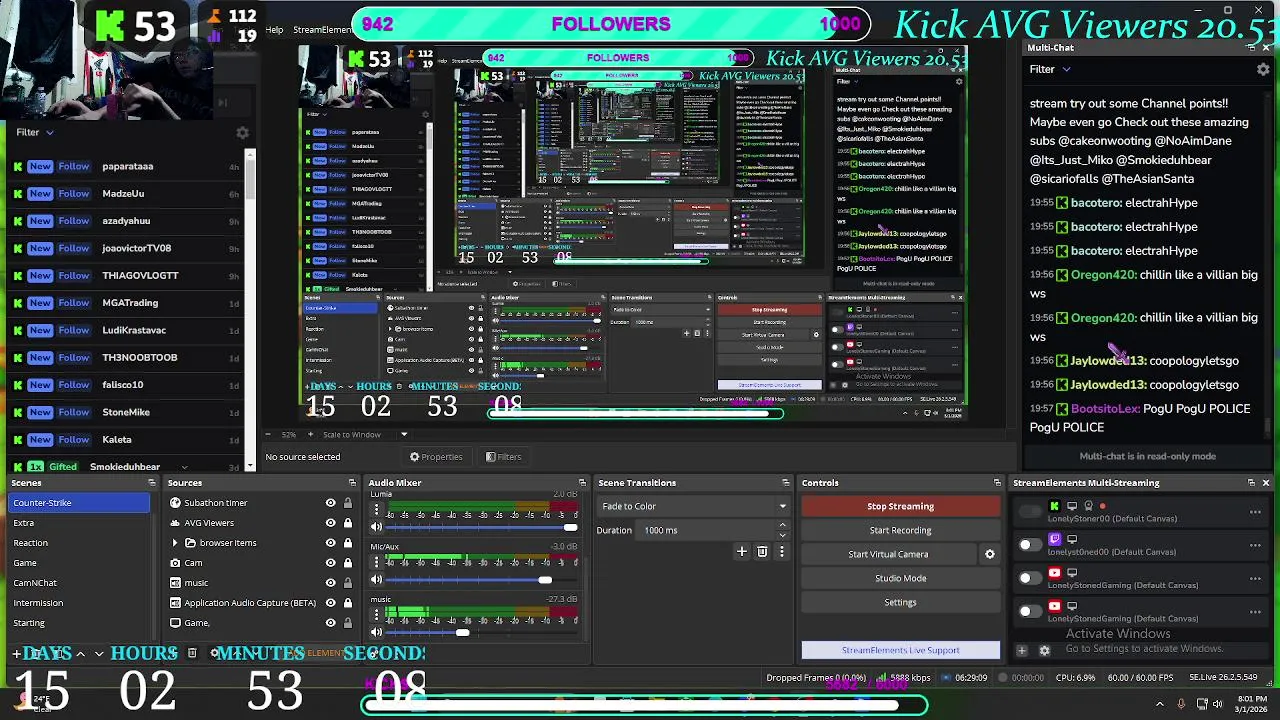Viewport: 1280px width, 720px height.
Task: Move selected scene down
Action: (x=98, y=653)
